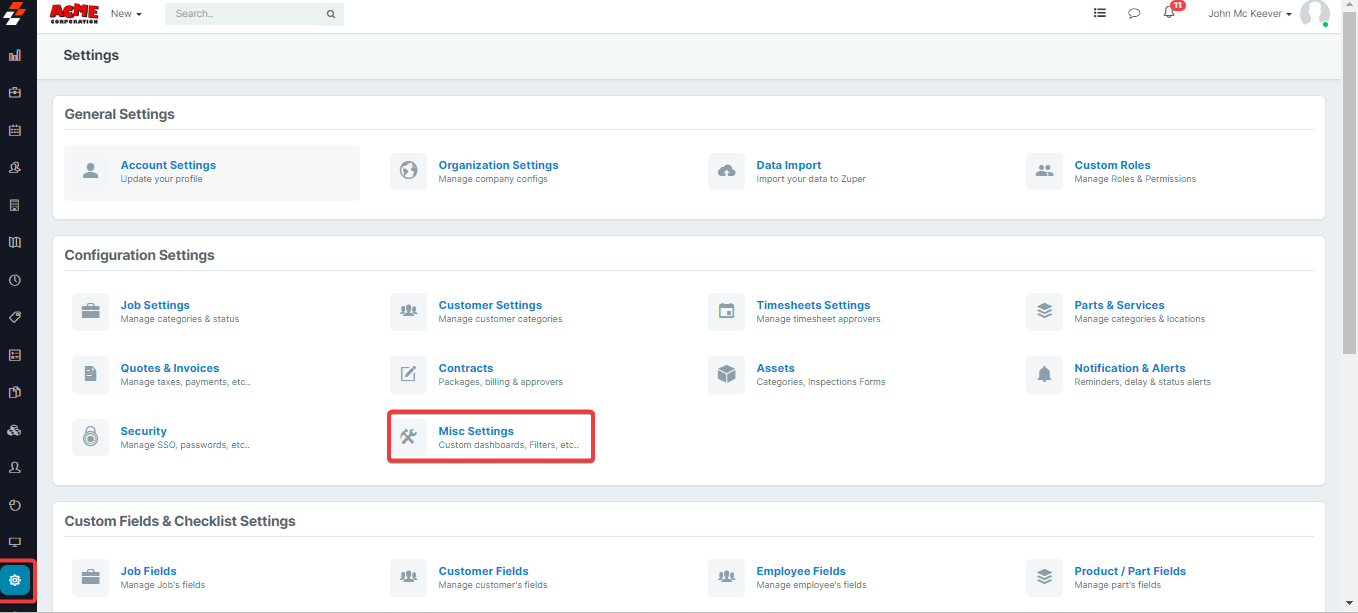Expand the New dropdown menu
Image resolution: width=1358 pixels, height=613 pixels.
click(126, 14)
